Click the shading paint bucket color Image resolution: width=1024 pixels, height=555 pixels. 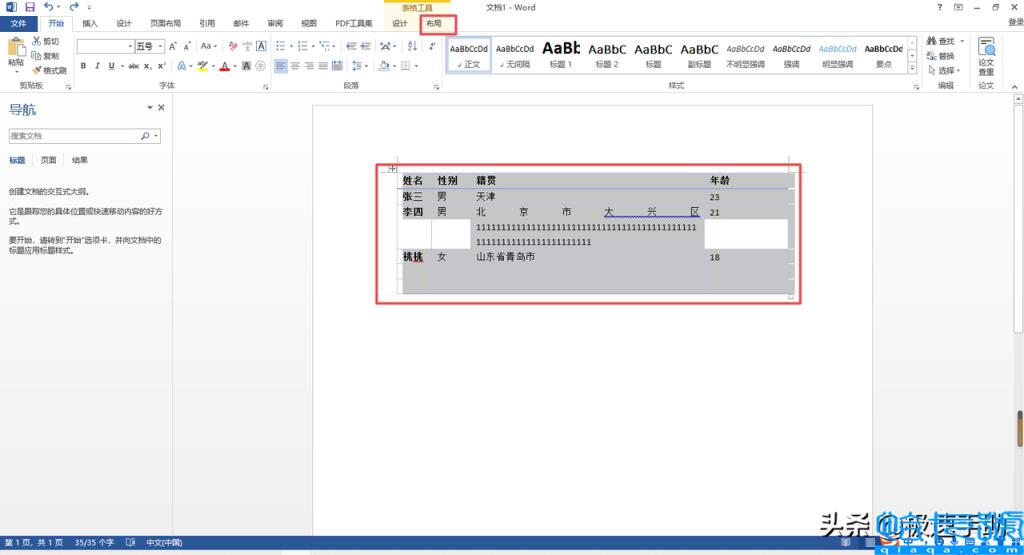pos(384,66)
